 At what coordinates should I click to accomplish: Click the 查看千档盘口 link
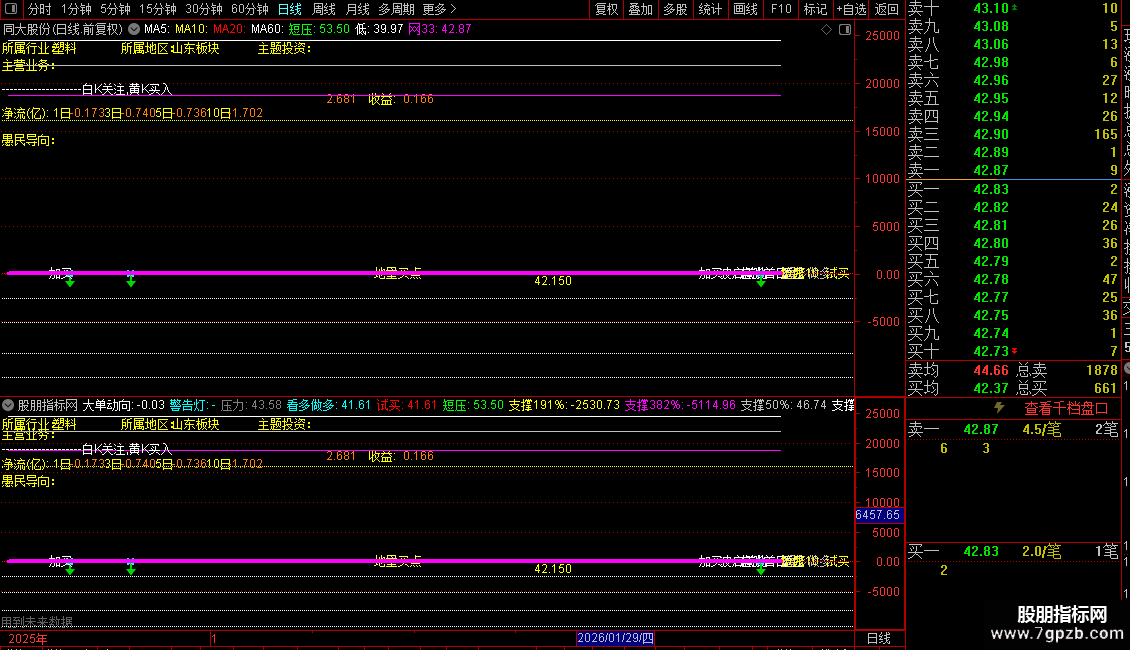(1066, 408)
